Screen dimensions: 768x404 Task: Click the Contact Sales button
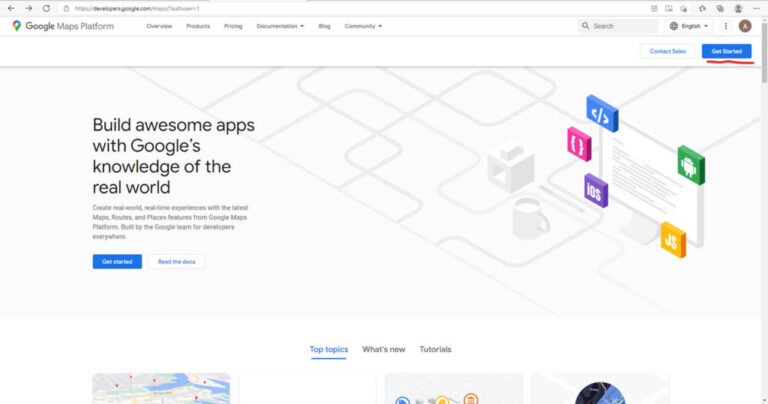[667, 51]
